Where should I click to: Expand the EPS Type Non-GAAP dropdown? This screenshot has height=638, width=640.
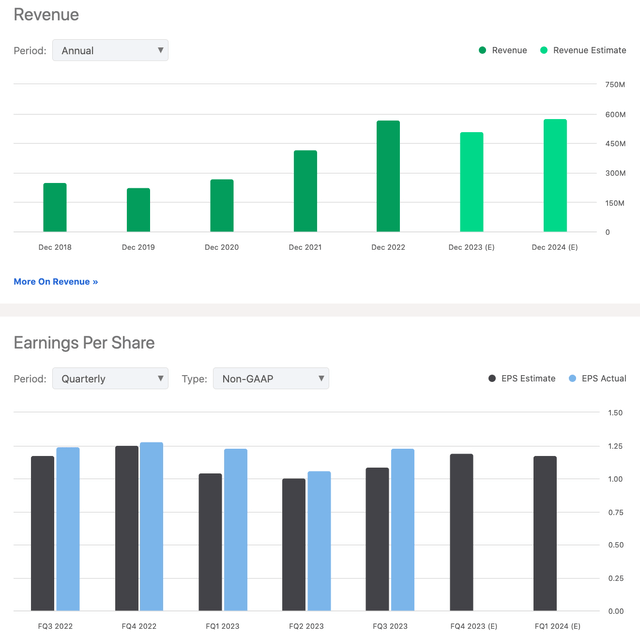270,379
